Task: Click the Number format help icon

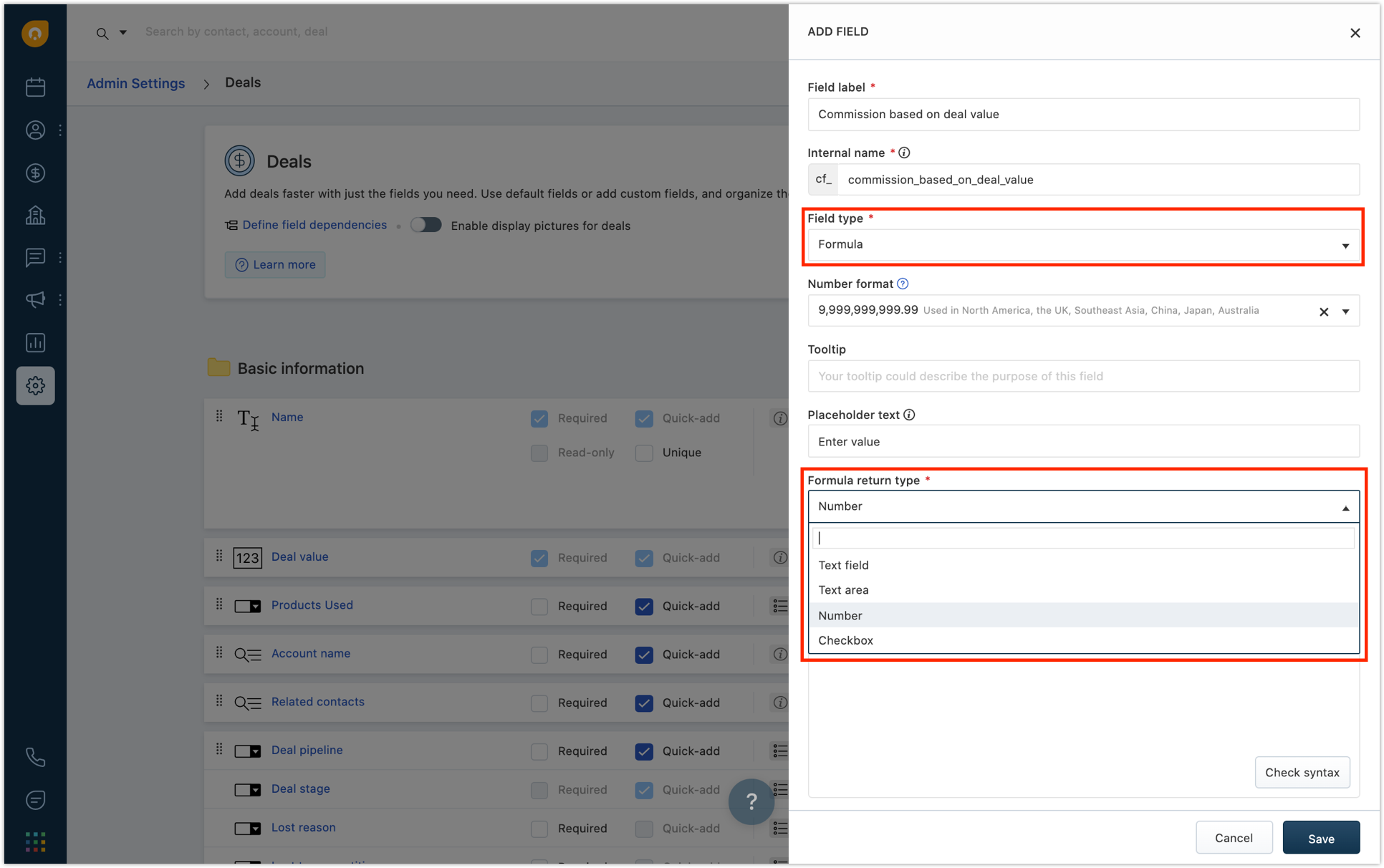Action: click(x=903, y=284)
